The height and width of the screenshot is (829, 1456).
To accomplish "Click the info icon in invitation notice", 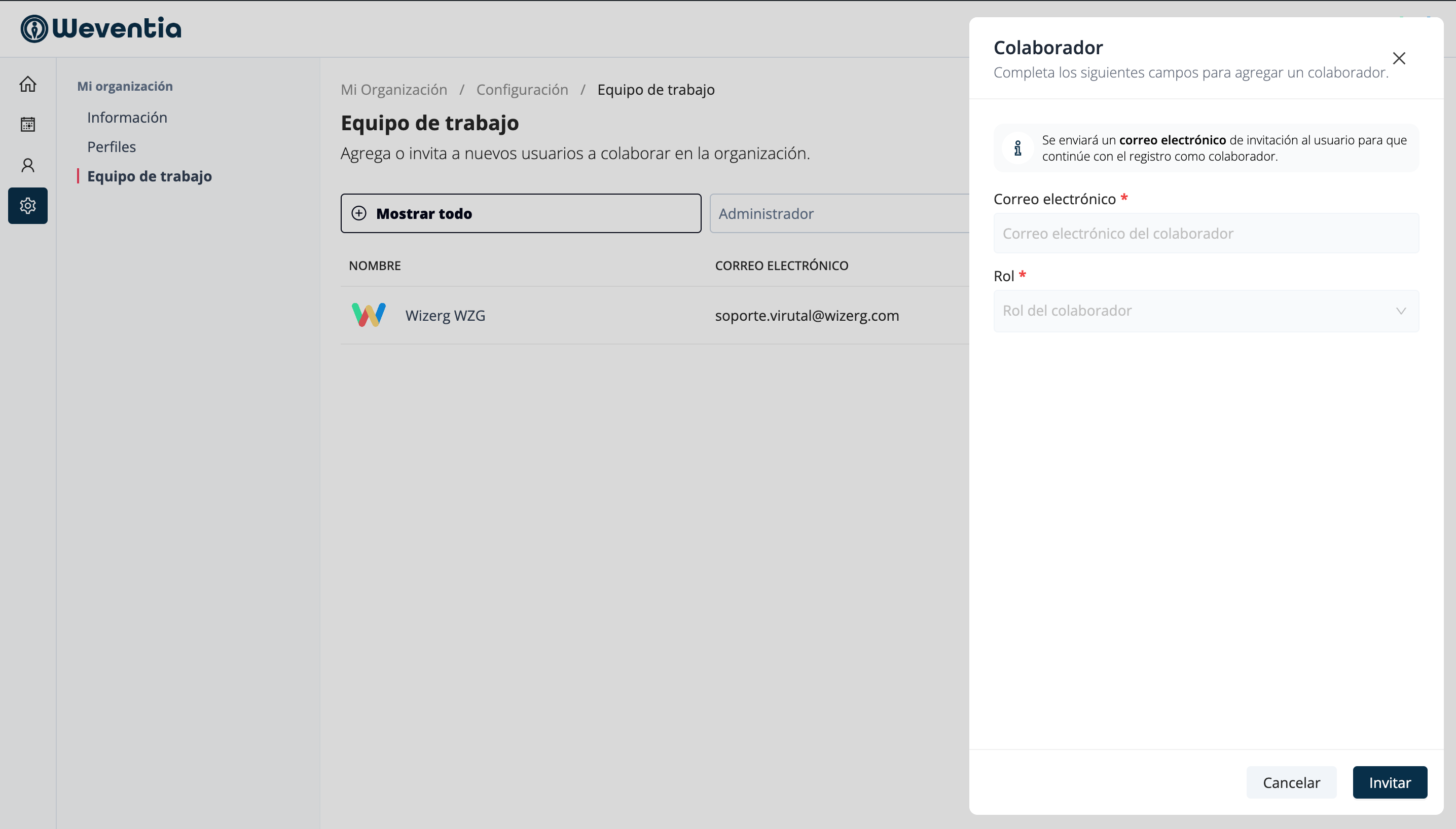I will pos(1017,148).
